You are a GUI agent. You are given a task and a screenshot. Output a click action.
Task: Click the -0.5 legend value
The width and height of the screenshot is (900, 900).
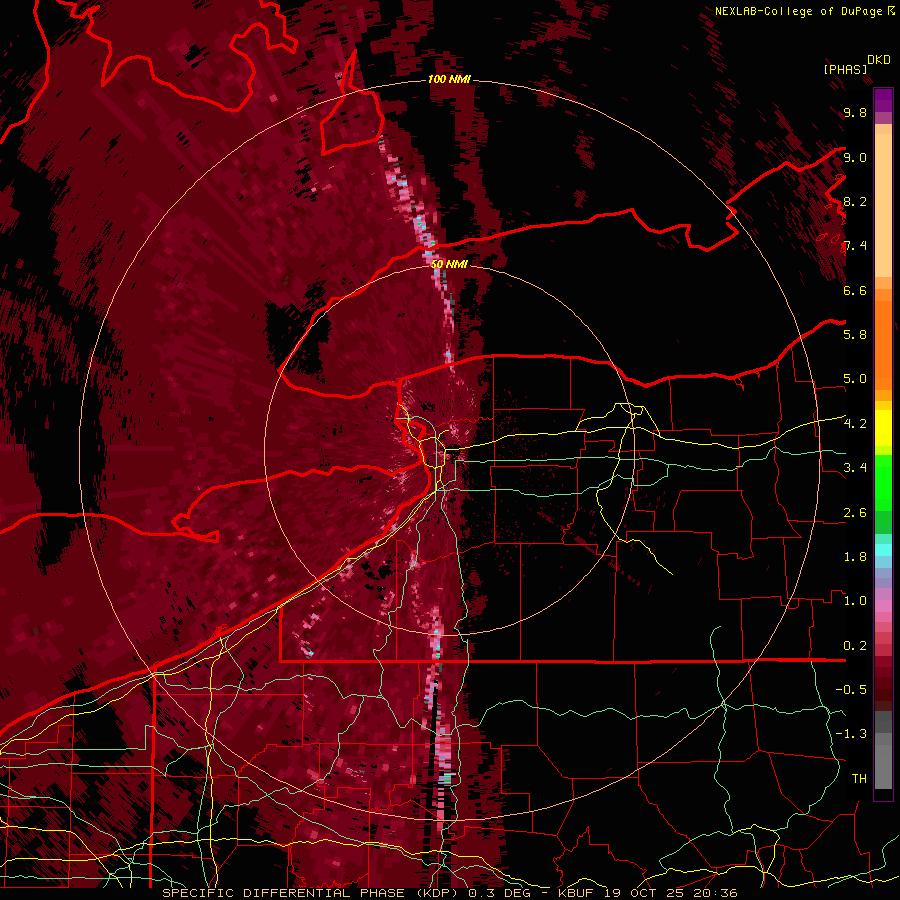(x=851, y=690)
